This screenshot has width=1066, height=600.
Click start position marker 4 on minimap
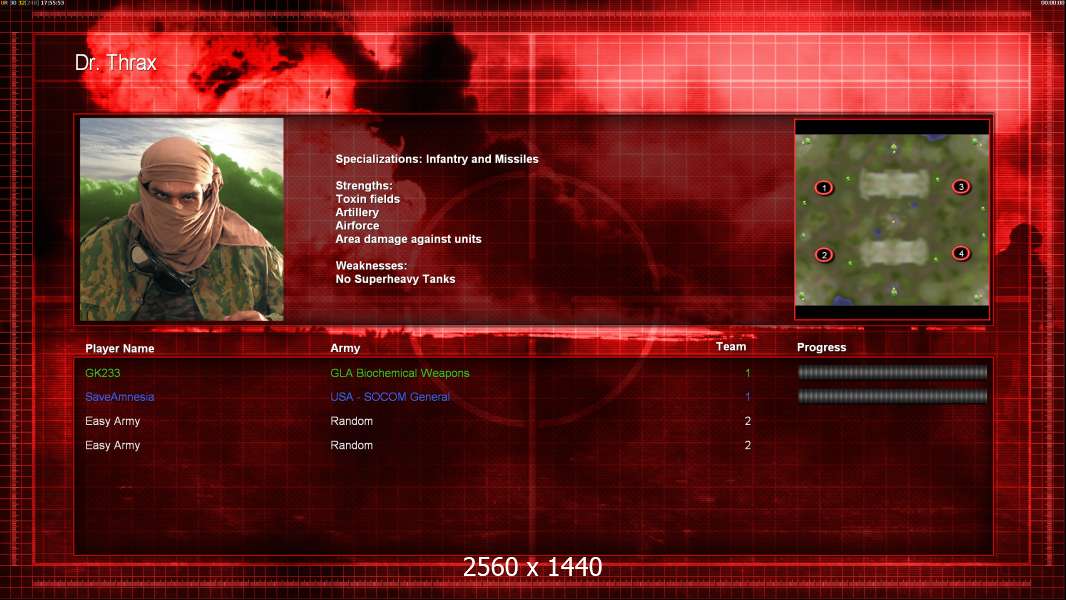pos(961,253)
